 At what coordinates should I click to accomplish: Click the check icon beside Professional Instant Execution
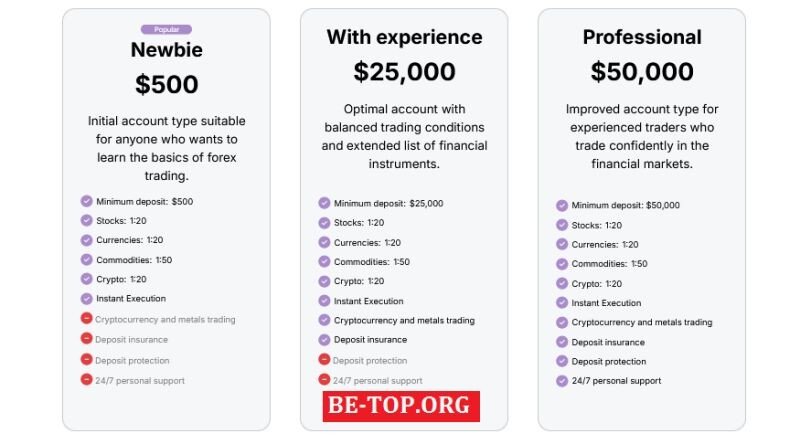562,303
